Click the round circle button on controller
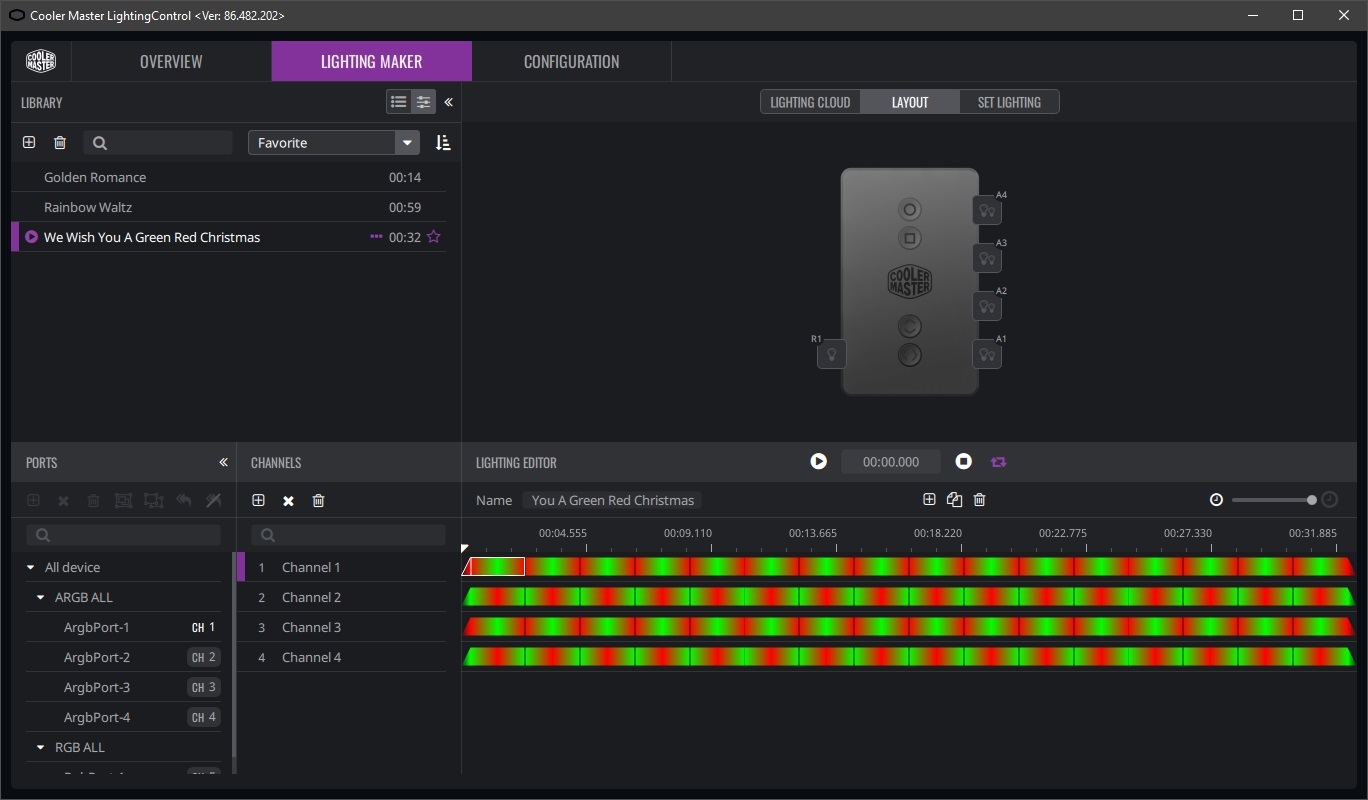 (x=909, y=210)
